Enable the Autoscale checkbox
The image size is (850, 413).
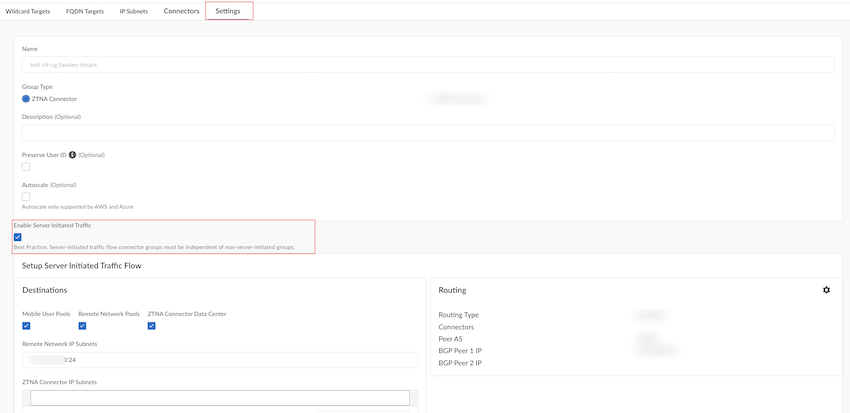tap(26, 197)
